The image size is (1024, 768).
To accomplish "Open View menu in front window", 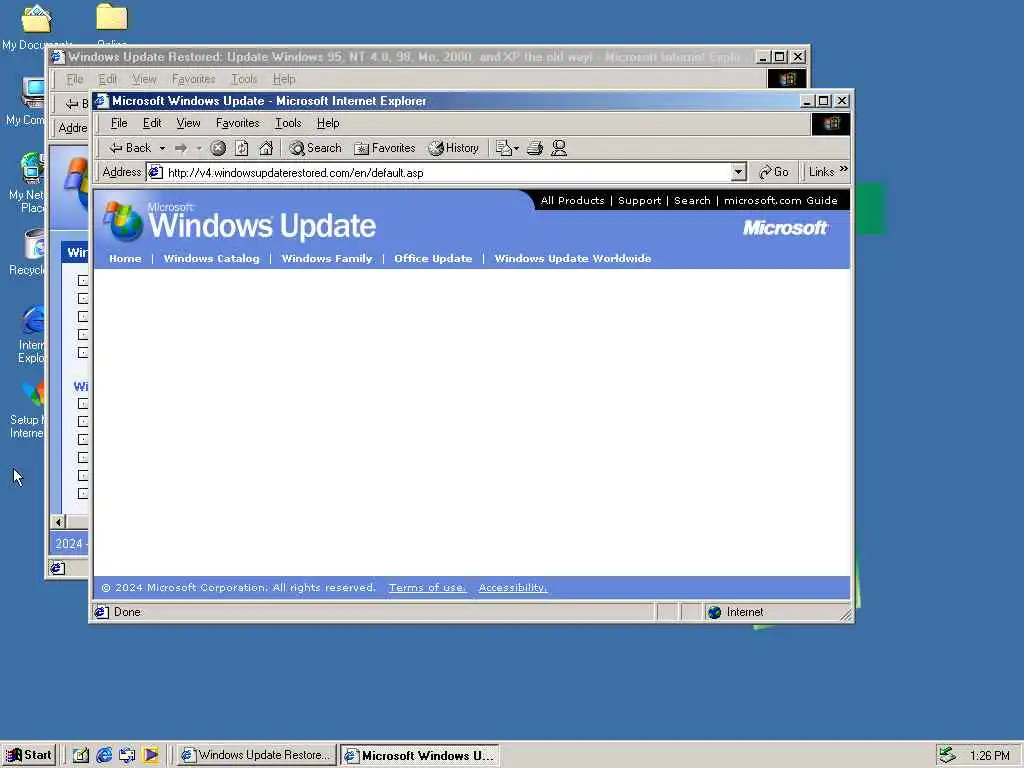I will coord(188,123).
